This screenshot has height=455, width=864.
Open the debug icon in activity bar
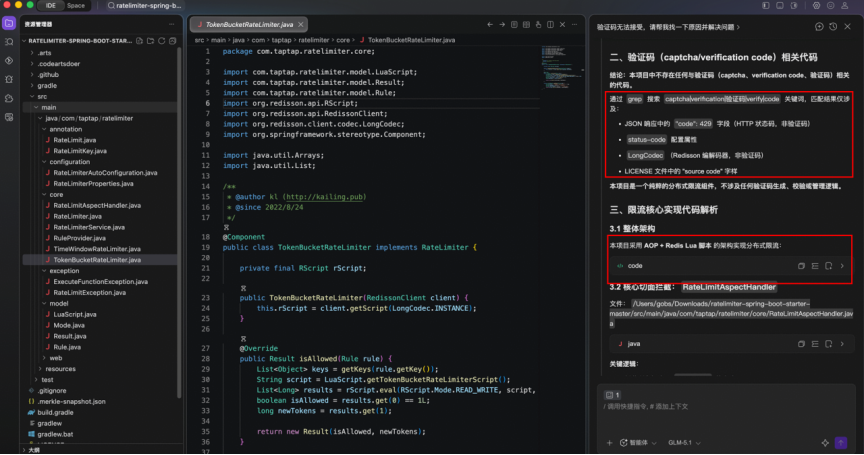pyautogui.click(x=9, y=79)
